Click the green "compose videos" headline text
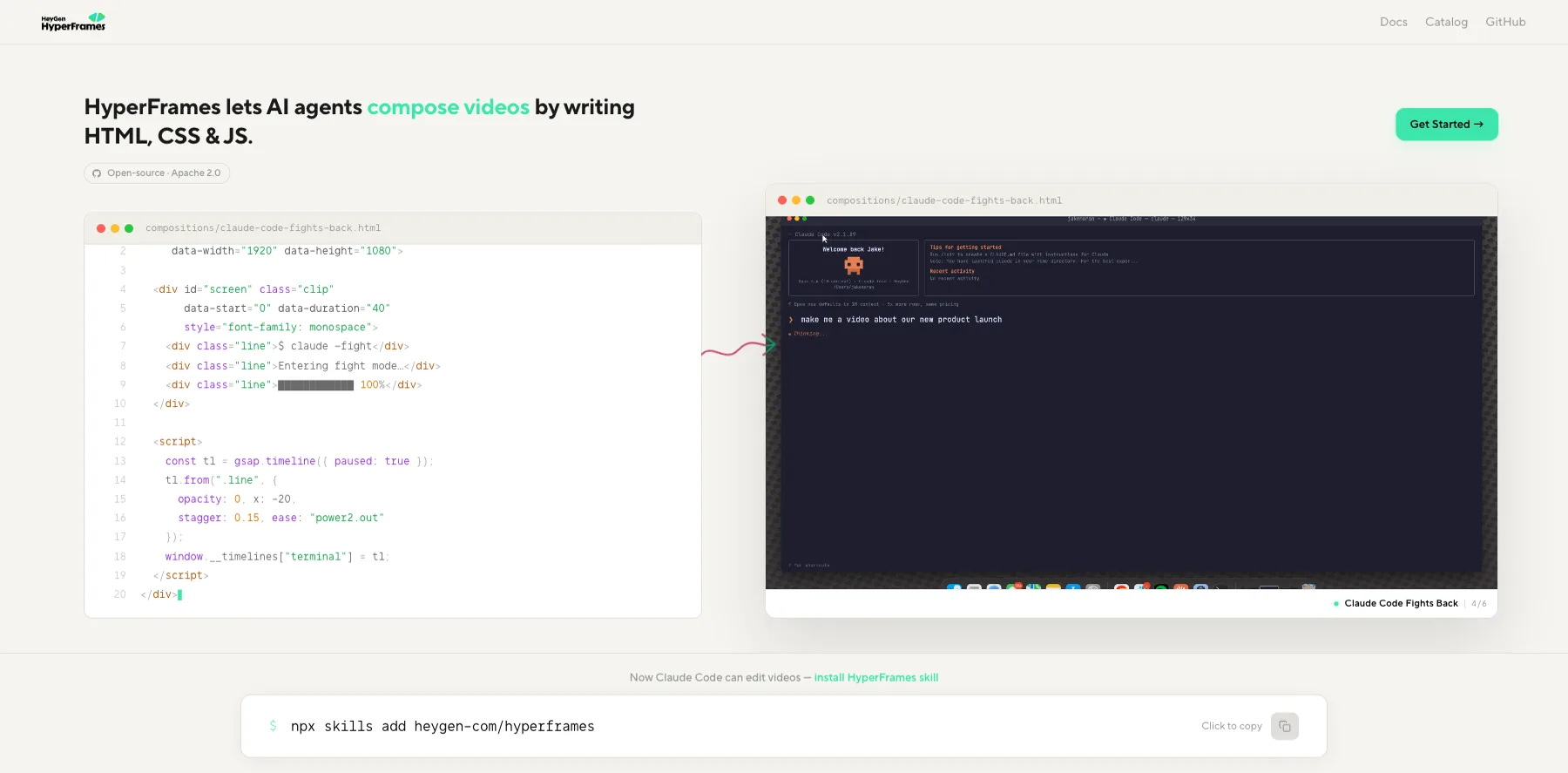Viewport: 1568px width, 773px height. [448, 107]
